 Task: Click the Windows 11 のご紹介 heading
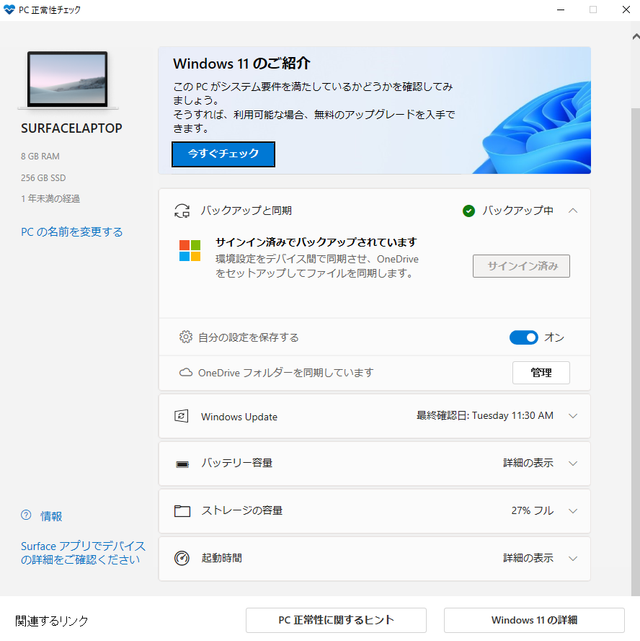click(242, 64)
